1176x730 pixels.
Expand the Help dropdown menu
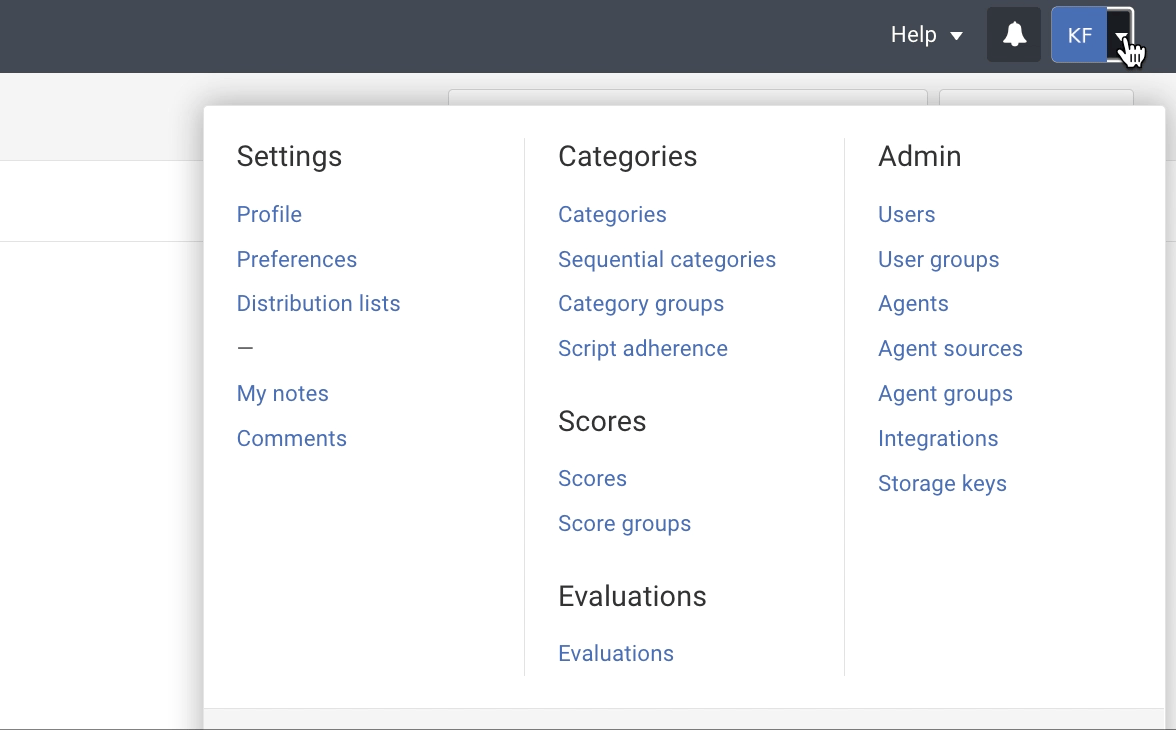coord(926,35)
